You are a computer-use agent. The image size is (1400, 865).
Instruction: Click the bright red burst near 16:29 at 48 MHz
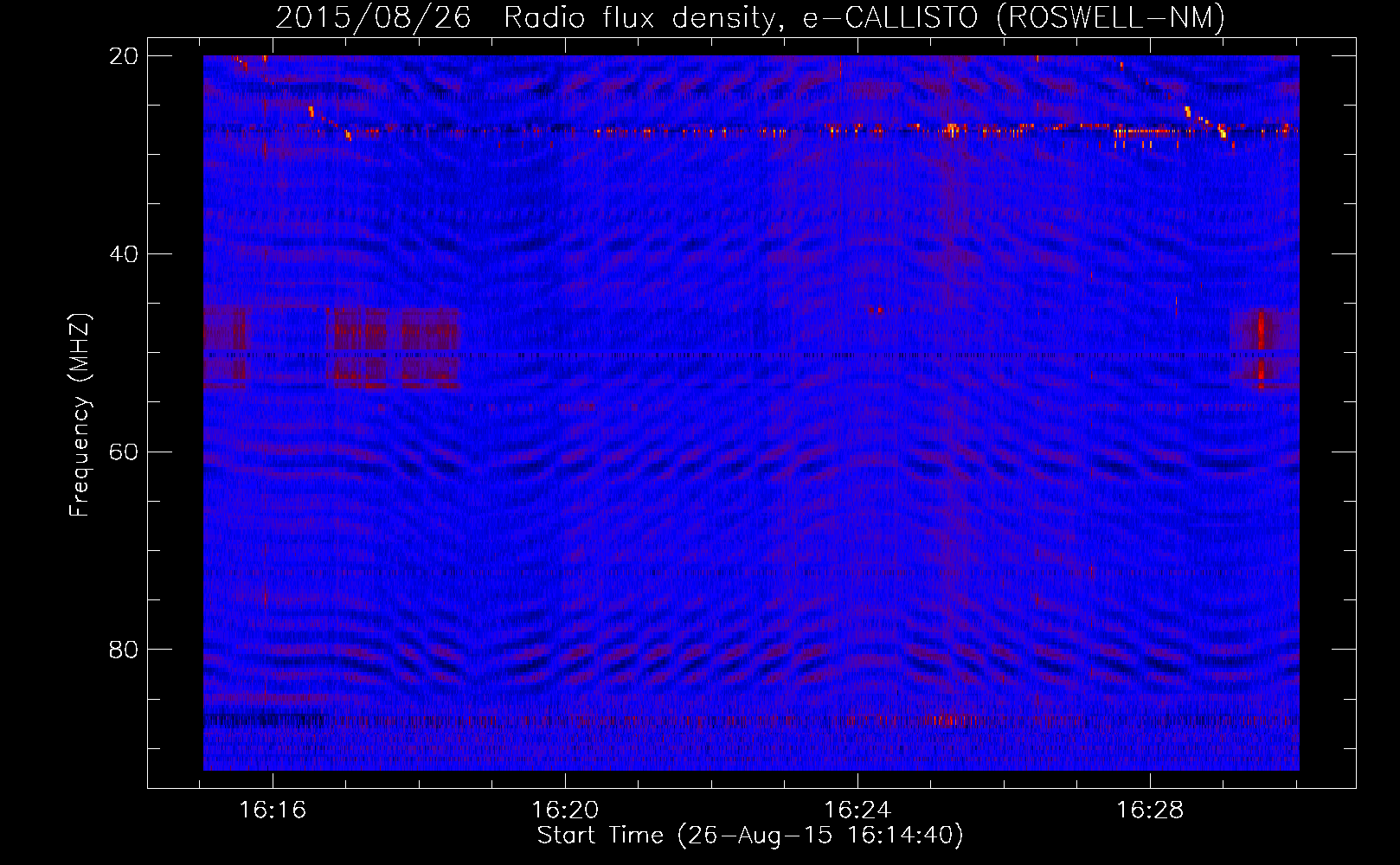pyautogui.click(x=1262, y=331)
